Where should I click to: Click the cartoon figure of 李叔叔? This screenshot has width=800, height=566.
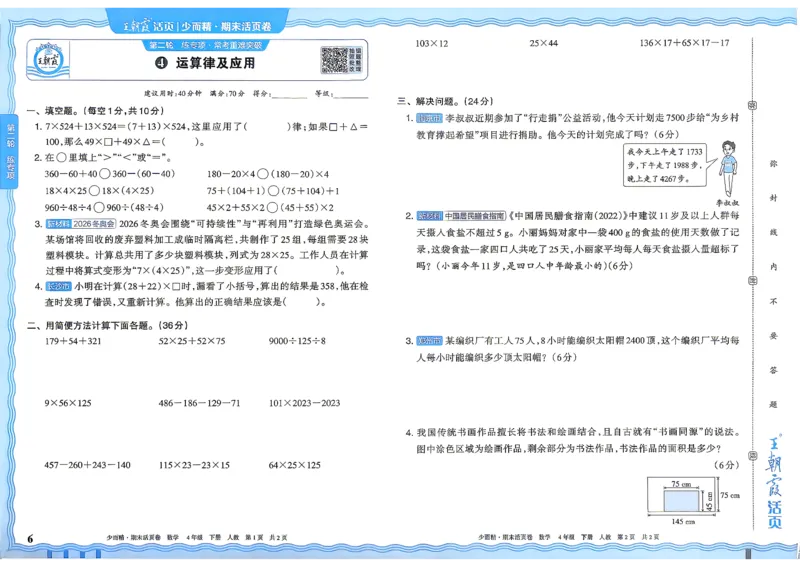click(728, 166)
